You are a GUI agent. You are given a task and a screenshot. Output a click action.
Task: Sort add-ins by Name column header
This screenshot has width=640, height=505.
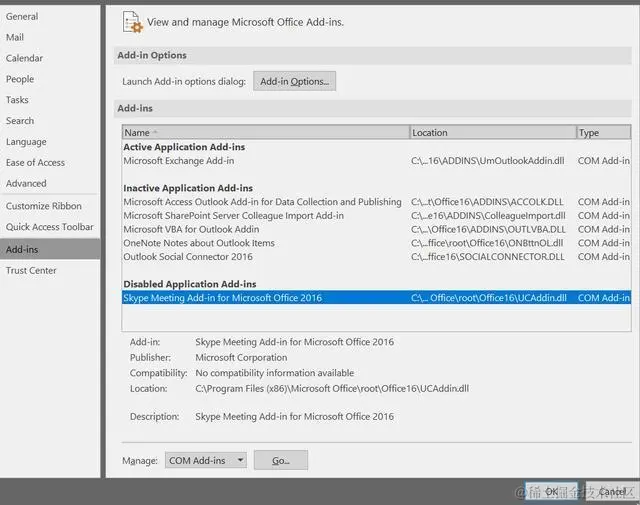266,133
